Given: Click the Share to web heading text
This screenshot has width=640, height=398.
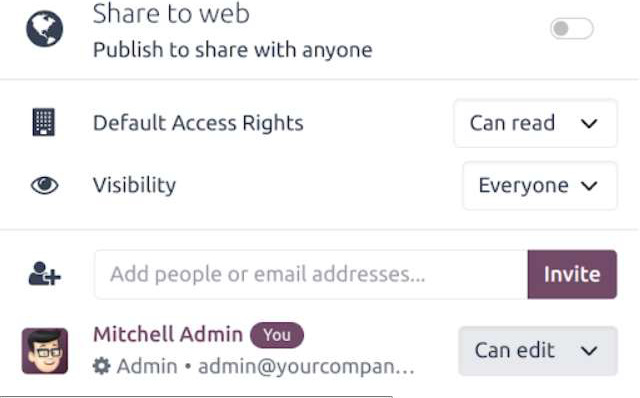Looking at the screenshot, I should tap(171, 13).
